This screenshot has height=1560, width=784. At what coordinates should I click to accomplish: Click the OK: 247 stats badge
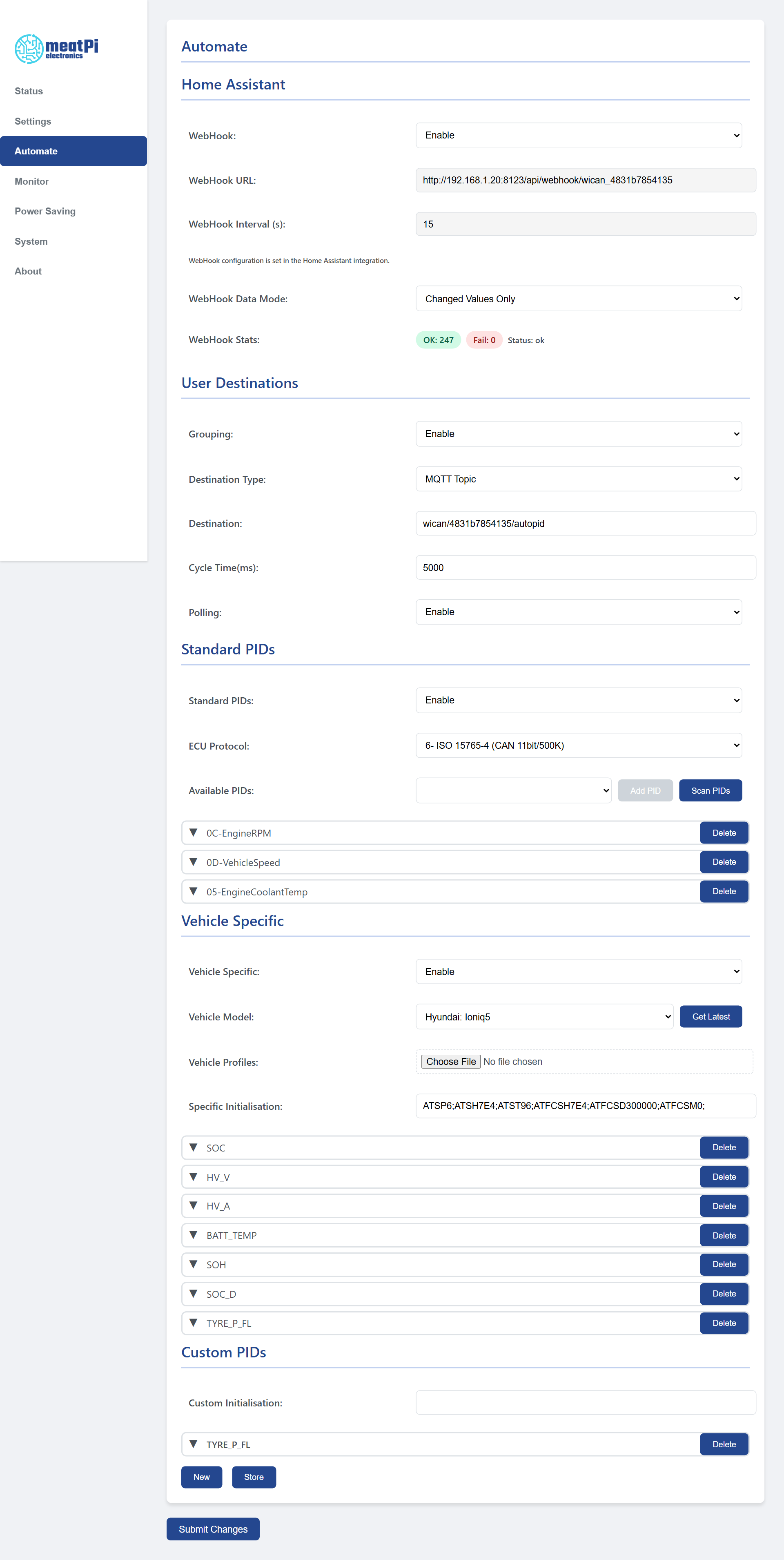click(438, 340)
